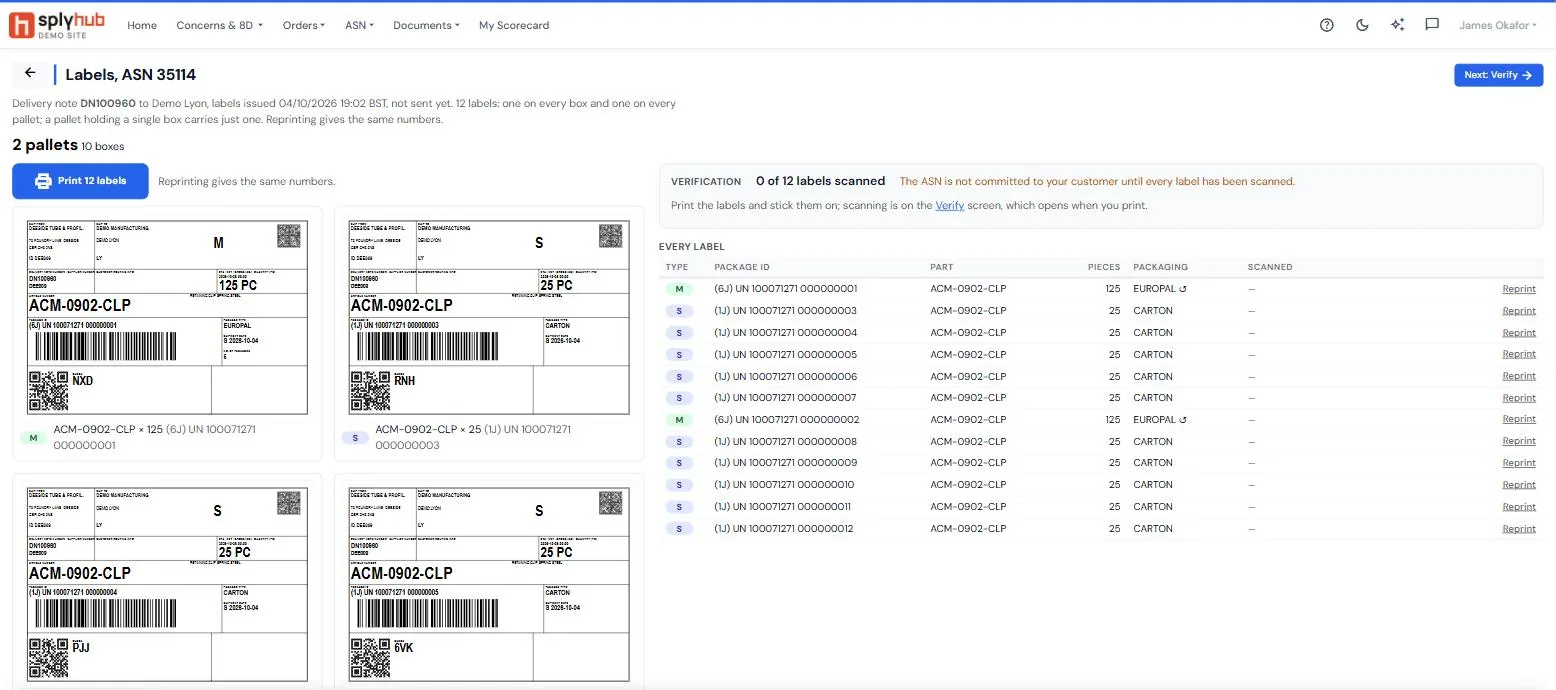Open the help question-mark icon
The height and width of the screenshot is (690, 1556).
click(1327, 25)
